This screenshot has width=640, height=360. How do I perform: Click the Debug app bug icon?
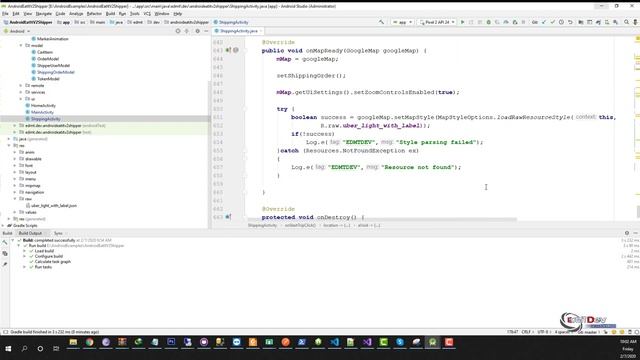tap(489, 22)
